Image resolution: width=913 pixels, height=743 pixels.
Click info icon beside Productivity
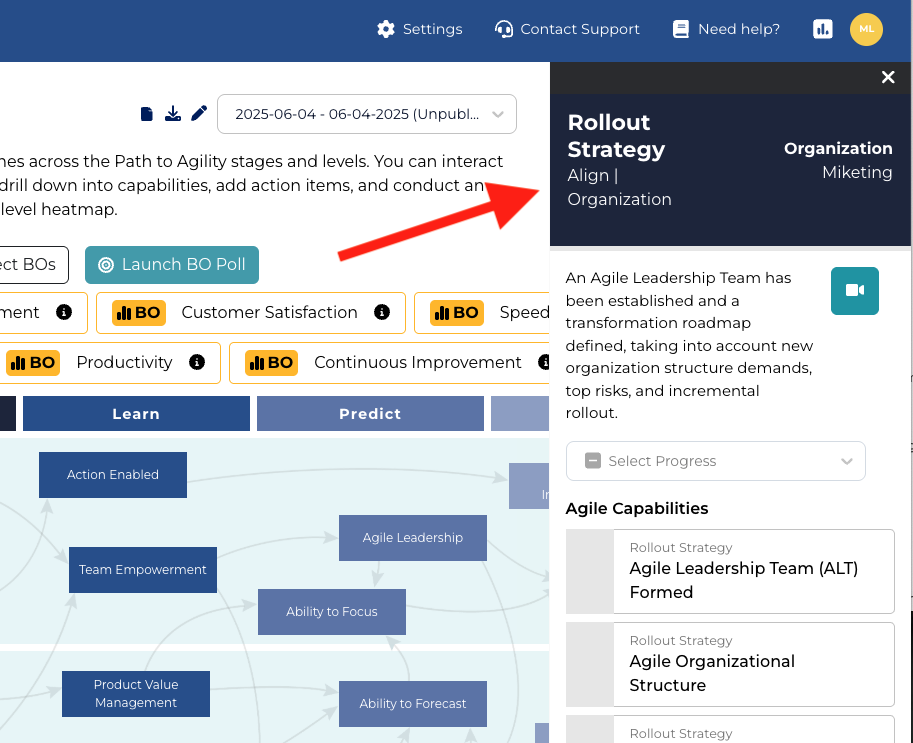tap(197, 363)
